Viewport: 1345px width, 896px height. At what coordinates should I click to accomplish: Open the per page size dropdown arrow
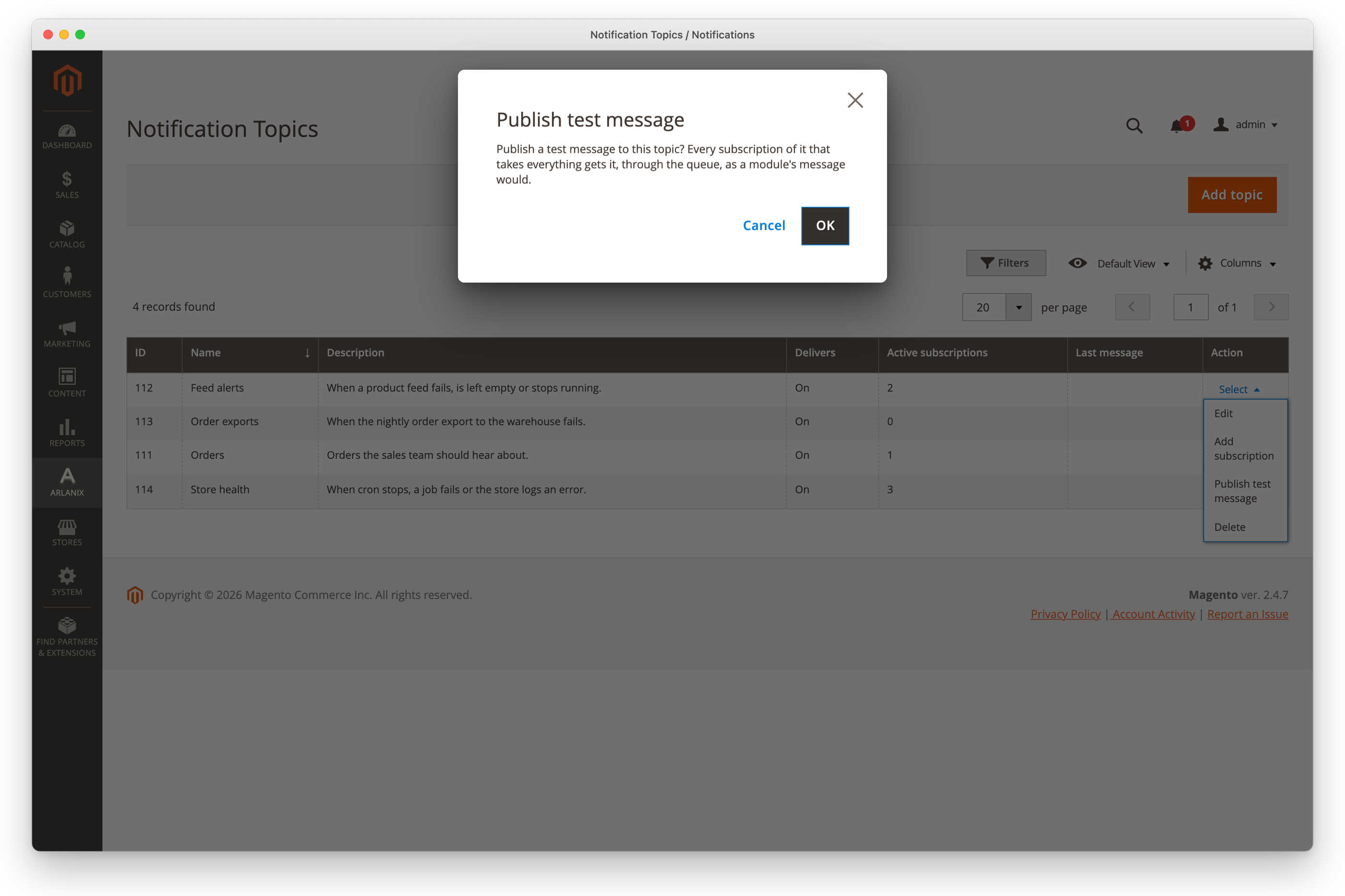(x=1018, y=307)
